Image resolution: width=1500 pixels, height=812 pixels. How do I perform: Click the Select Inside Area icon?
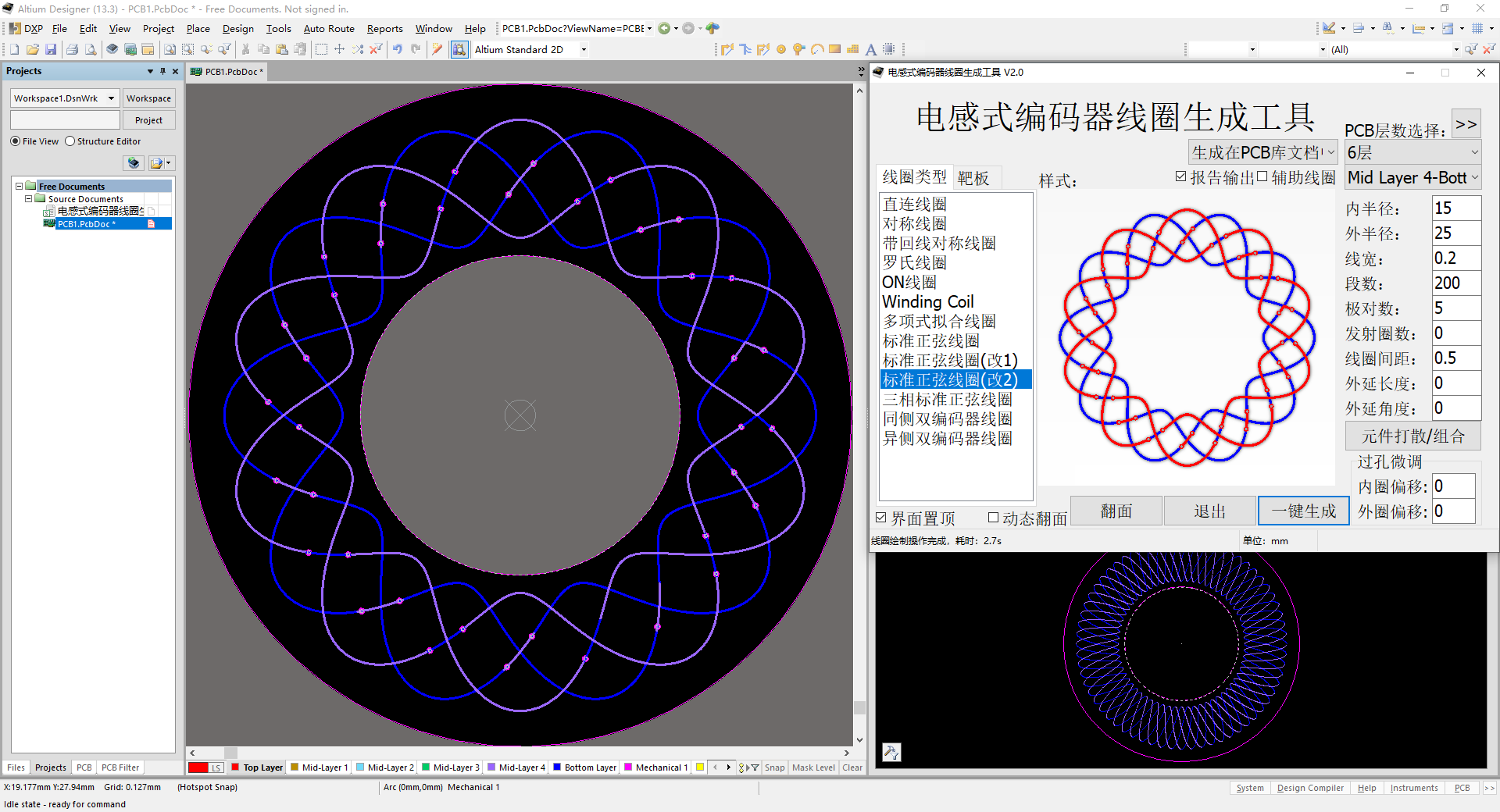coord(321,49)
